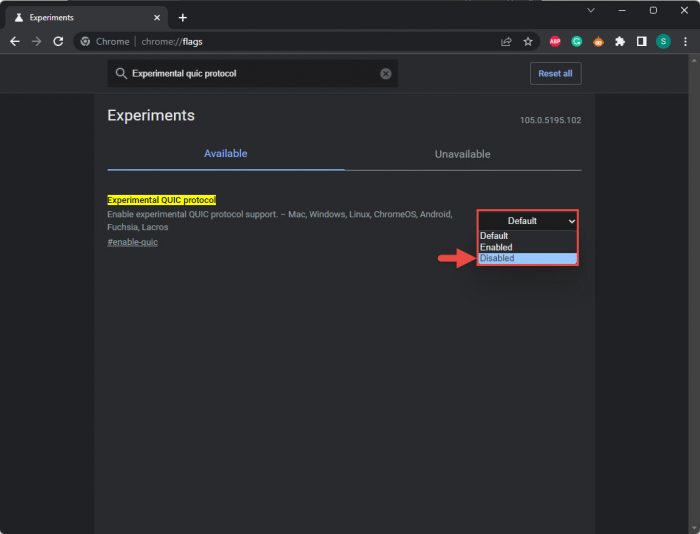The width and height of the screenshot is (700, 534).
Task: Choose Enabled from the dropdown list
Action: pos(528,247)
